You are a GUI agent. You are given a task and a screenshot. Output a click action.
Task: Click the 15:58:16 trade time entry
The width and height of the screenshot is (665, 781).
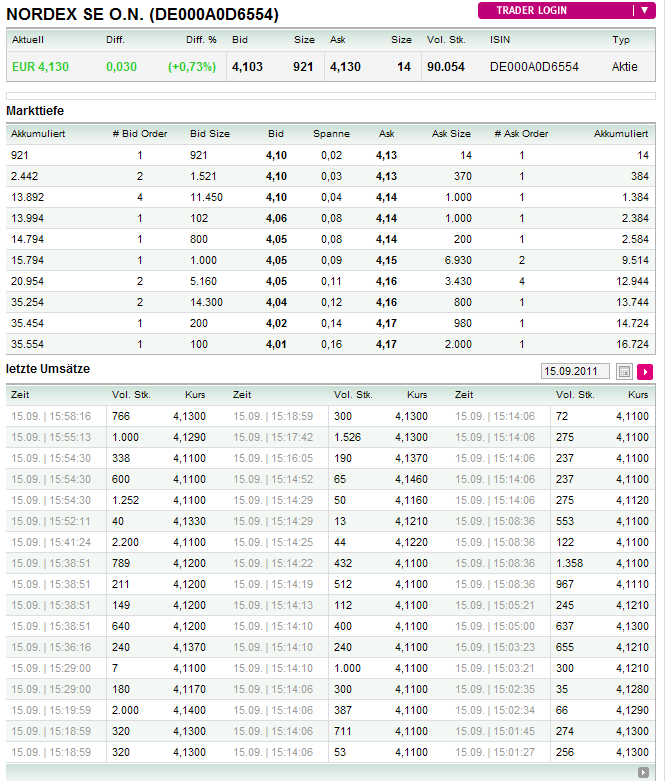(51, 416)
